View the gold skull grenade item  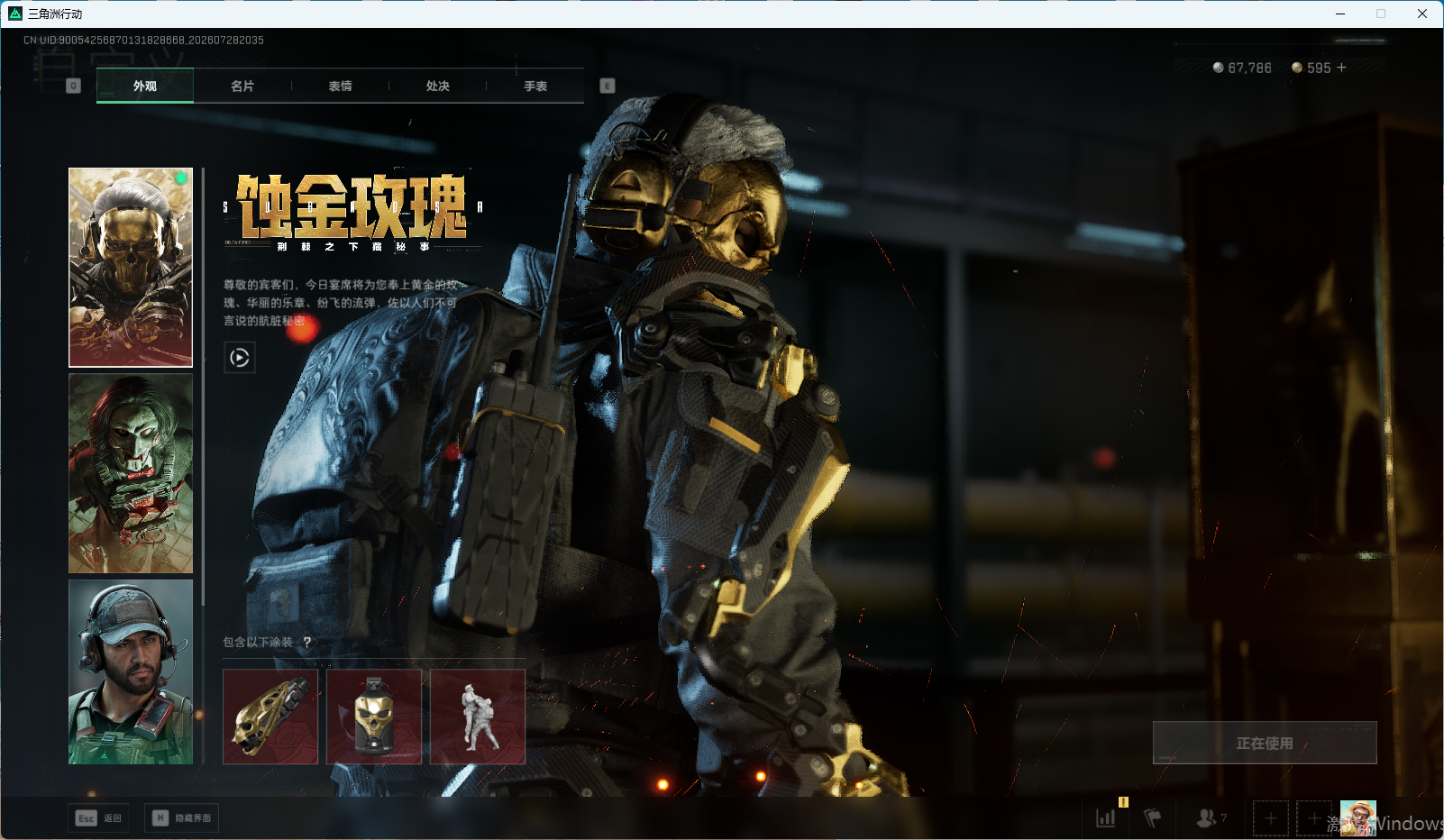coord(374,717)
